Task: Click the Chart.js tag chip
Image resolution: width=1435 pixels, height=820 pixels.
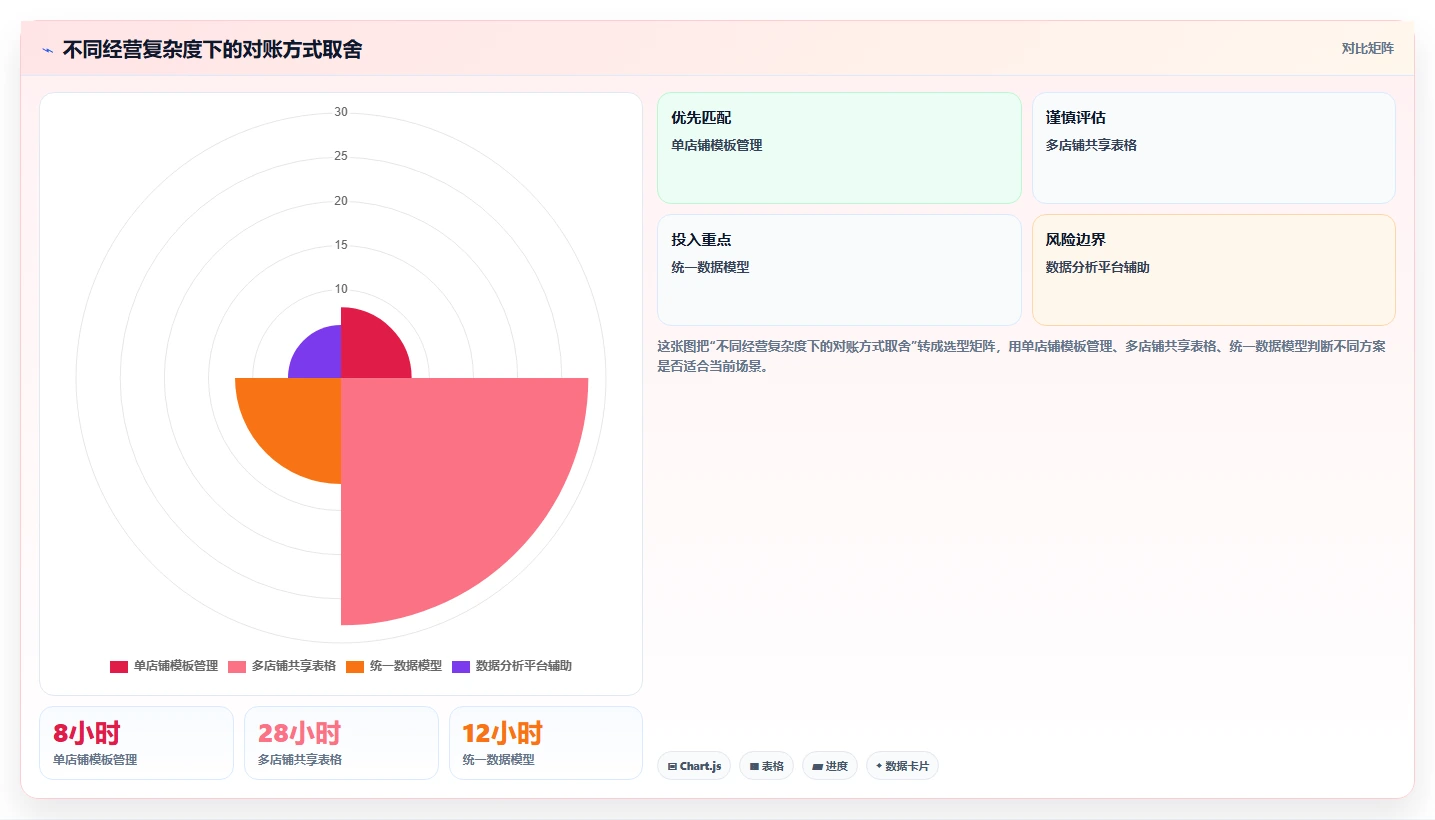Action: (x=694, y=766)
